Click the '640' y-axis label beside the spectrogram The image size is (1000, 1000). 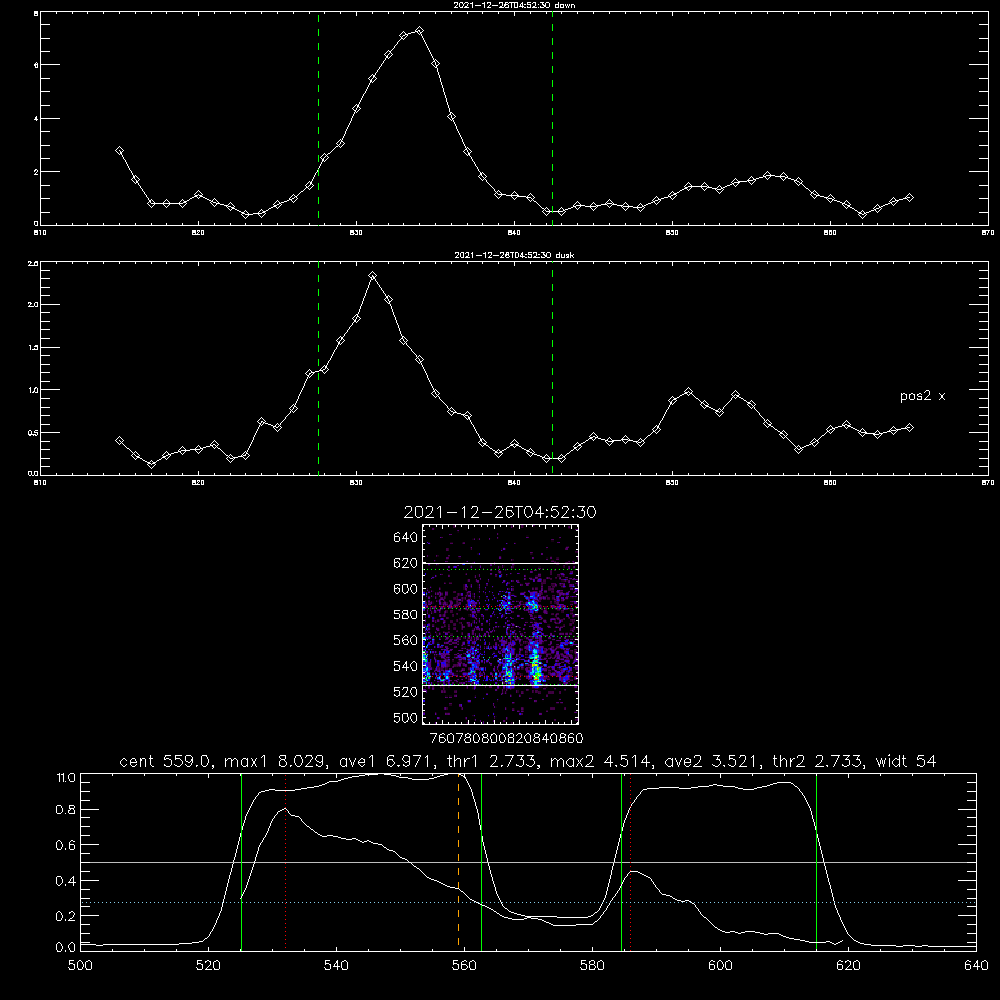(406, 538)
